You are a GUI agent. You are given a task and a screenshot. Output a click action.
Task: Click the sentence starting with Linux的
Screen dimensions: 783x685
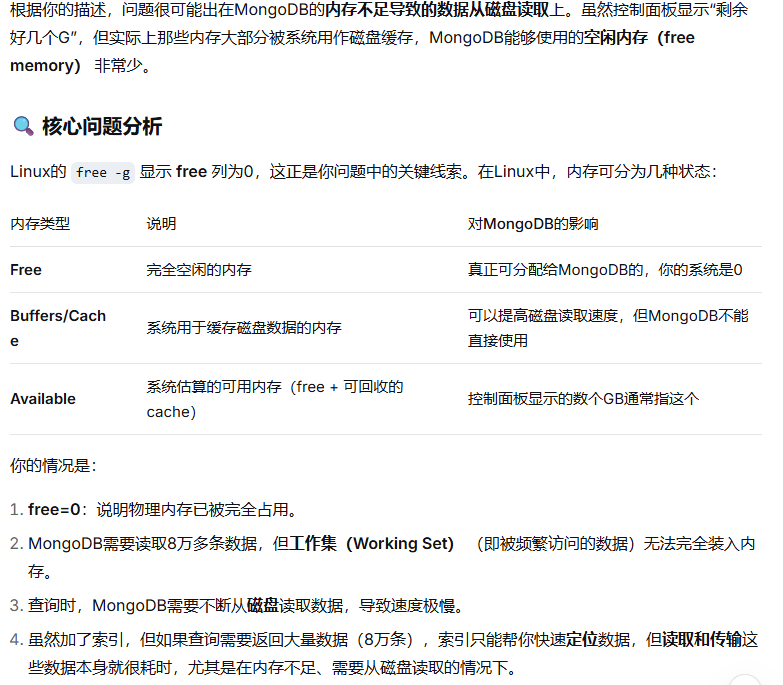click(364, 172)
